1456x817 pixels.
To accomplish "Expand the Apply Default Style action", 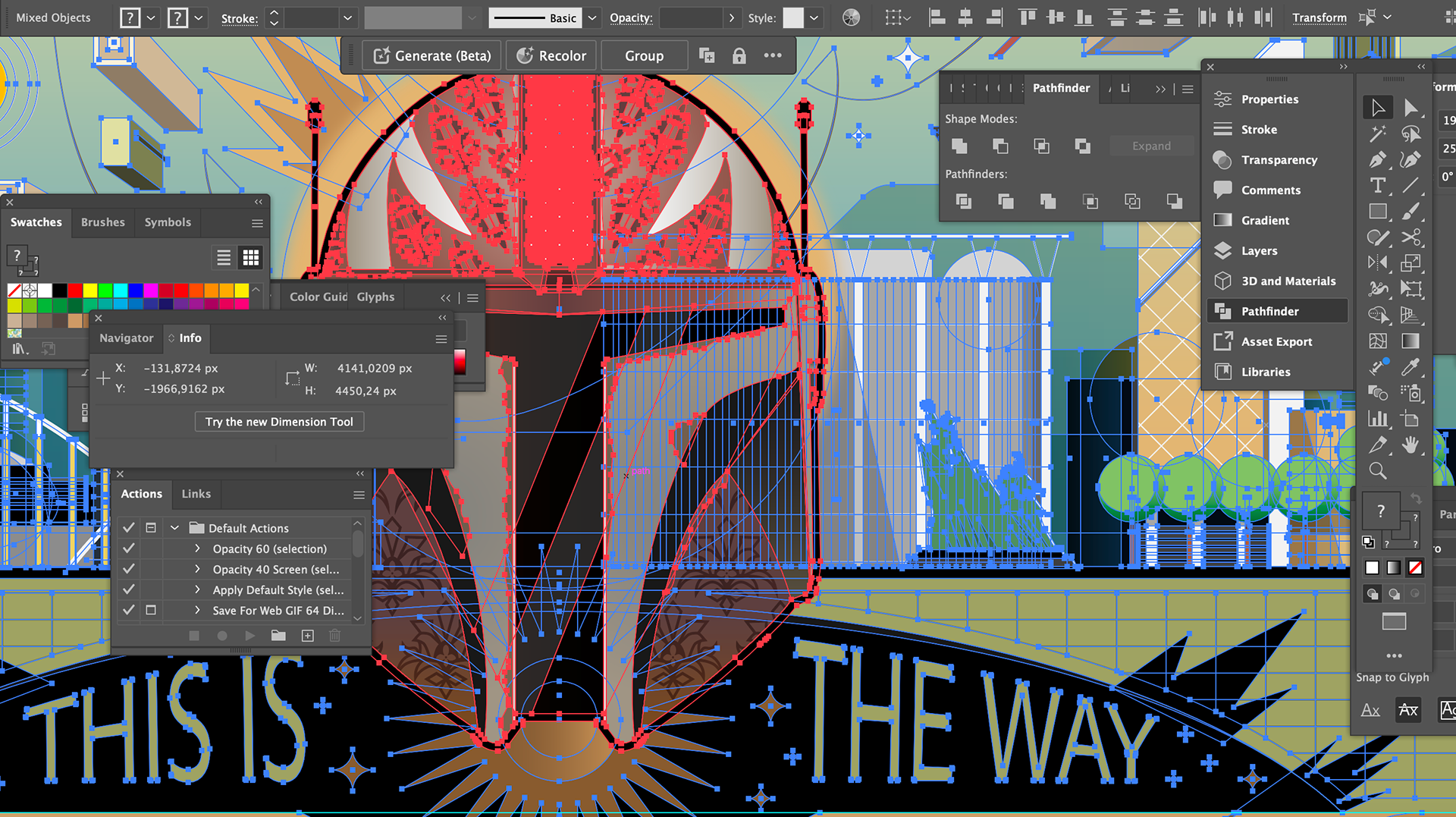I will click(198, 589).
